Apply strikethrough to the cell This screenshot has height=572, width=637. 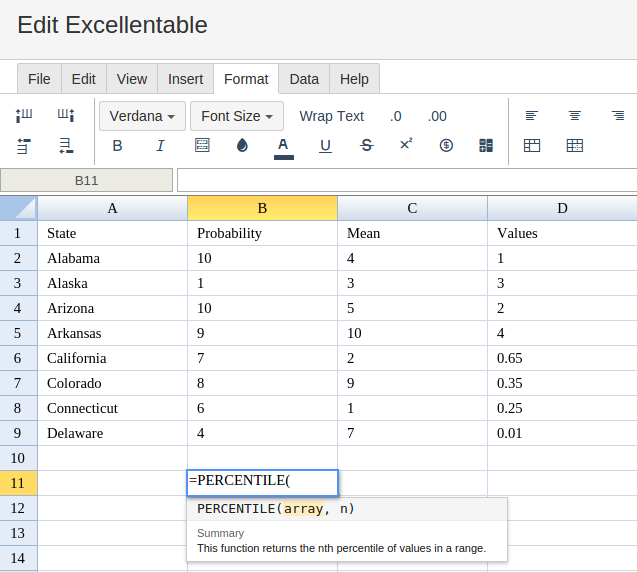(366, 146)
